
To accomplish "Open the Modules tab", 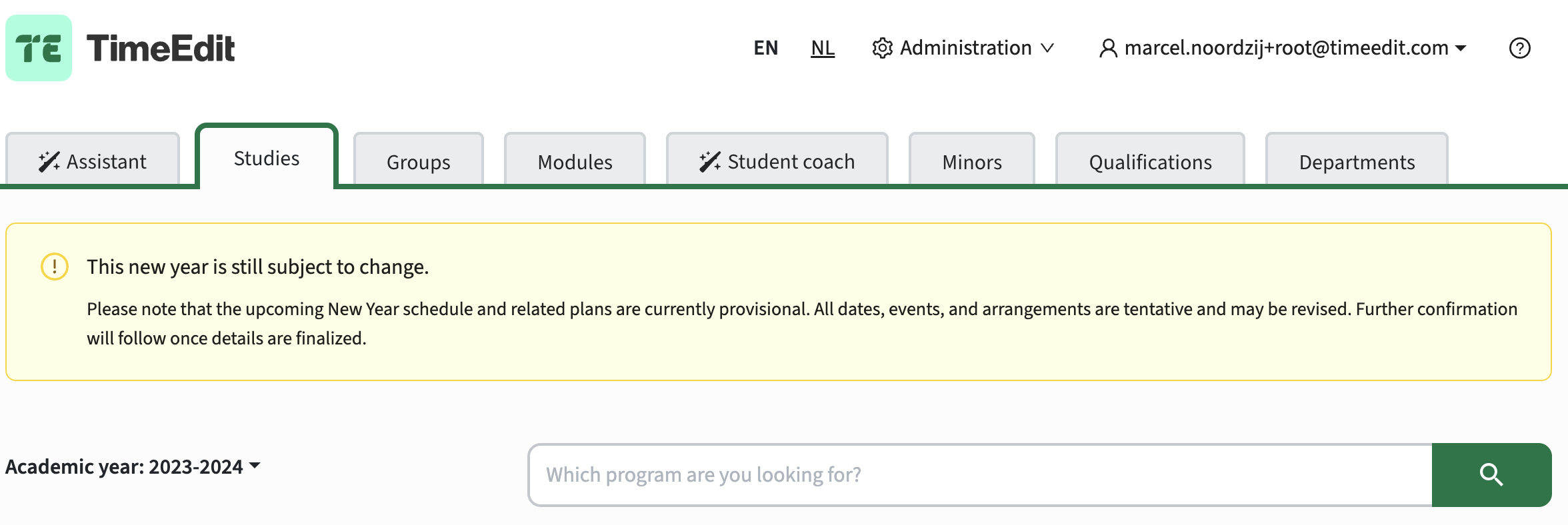I will 575,161.
